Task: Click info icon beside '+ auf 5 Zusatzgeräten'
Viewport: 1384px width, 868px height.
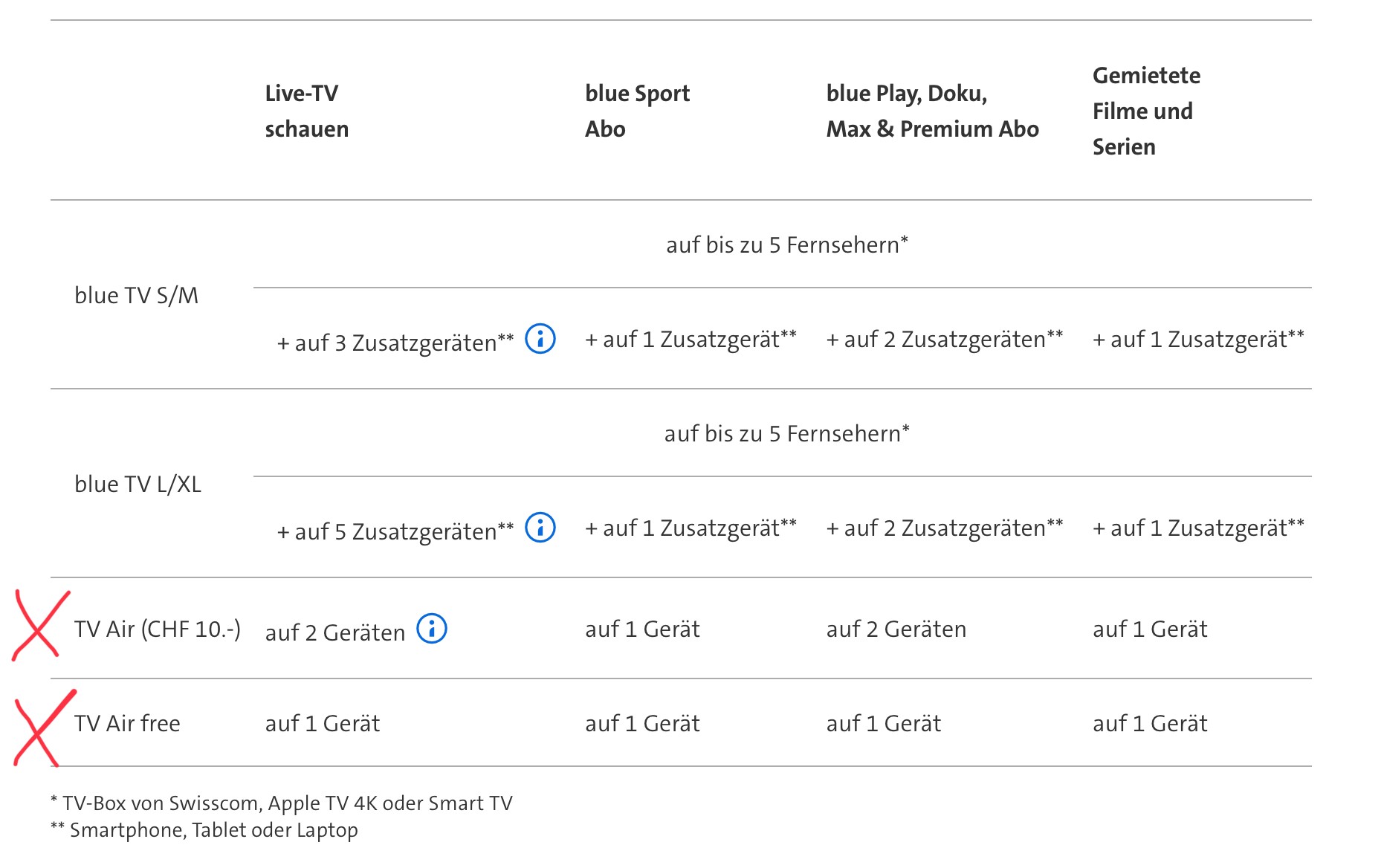Action: [540, 528]
